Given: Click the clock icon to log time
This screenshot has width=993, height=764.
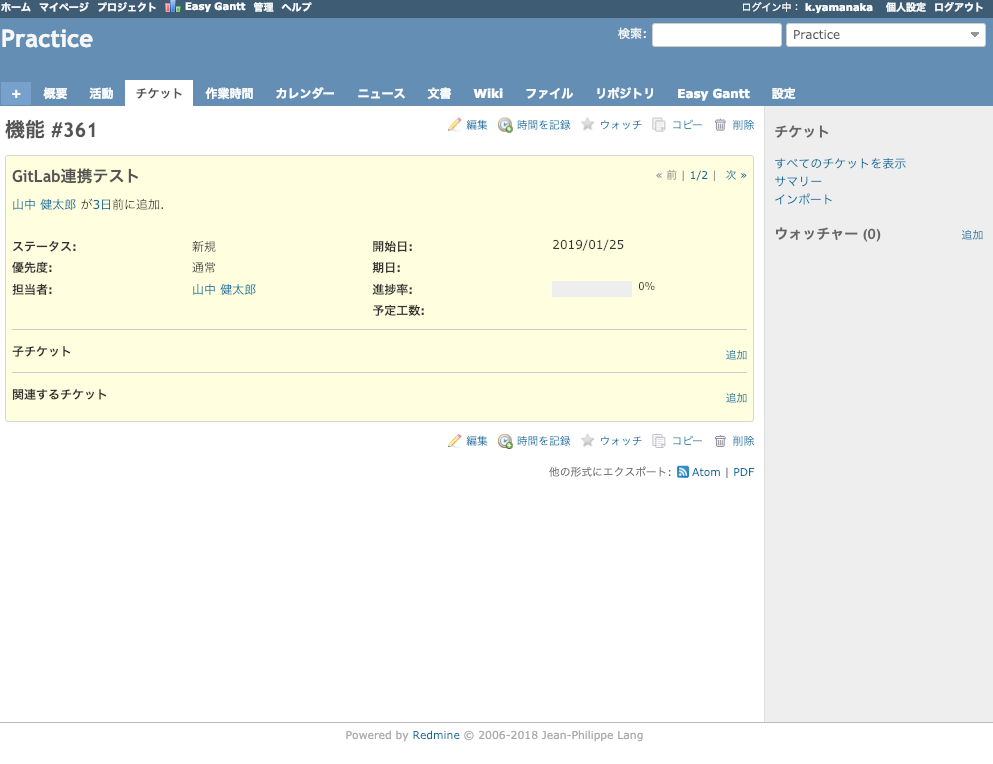Looking at the screenshot, I should 506,125.
